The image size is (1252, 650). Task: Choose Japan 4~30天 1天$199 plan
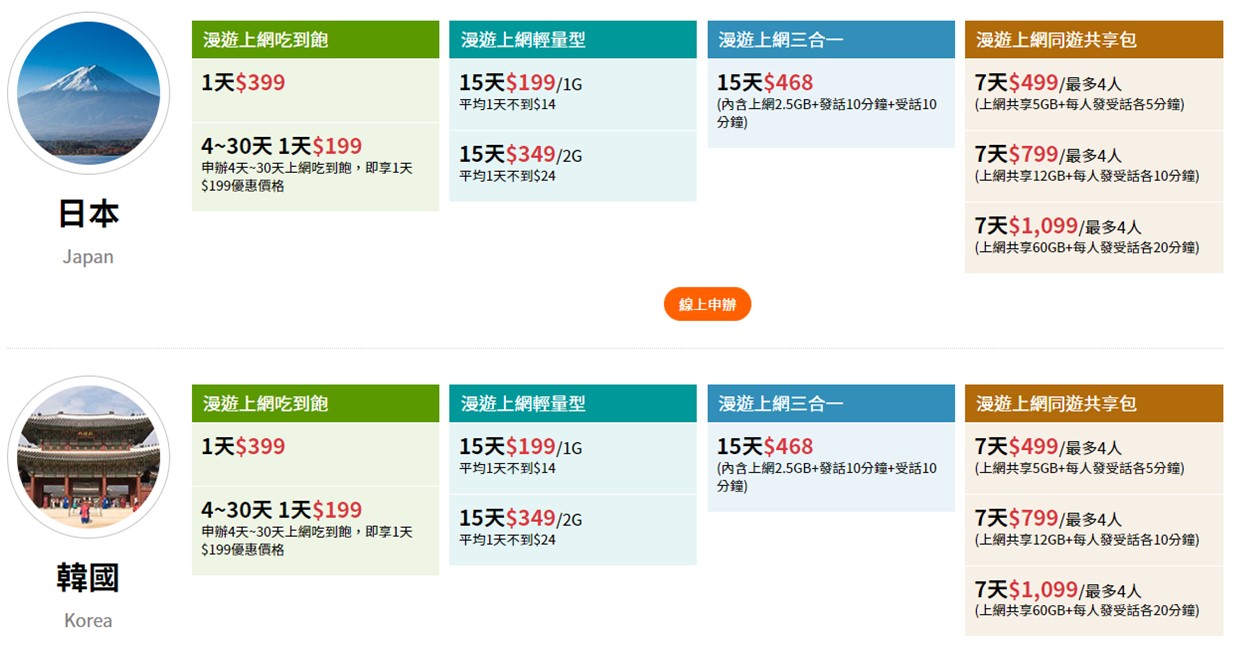coord(315,166)
